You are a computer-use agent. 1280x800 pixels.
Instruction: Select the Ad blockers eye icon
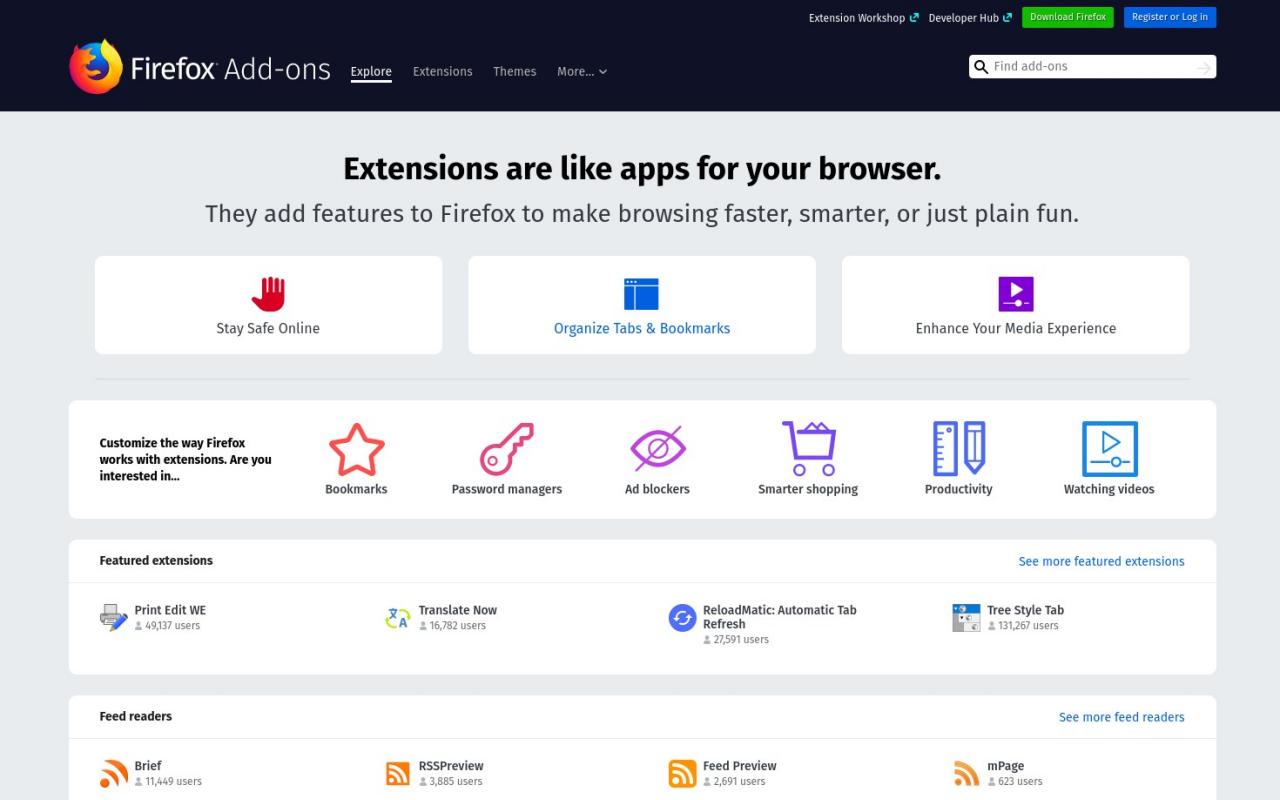click(x=657, y=450)
